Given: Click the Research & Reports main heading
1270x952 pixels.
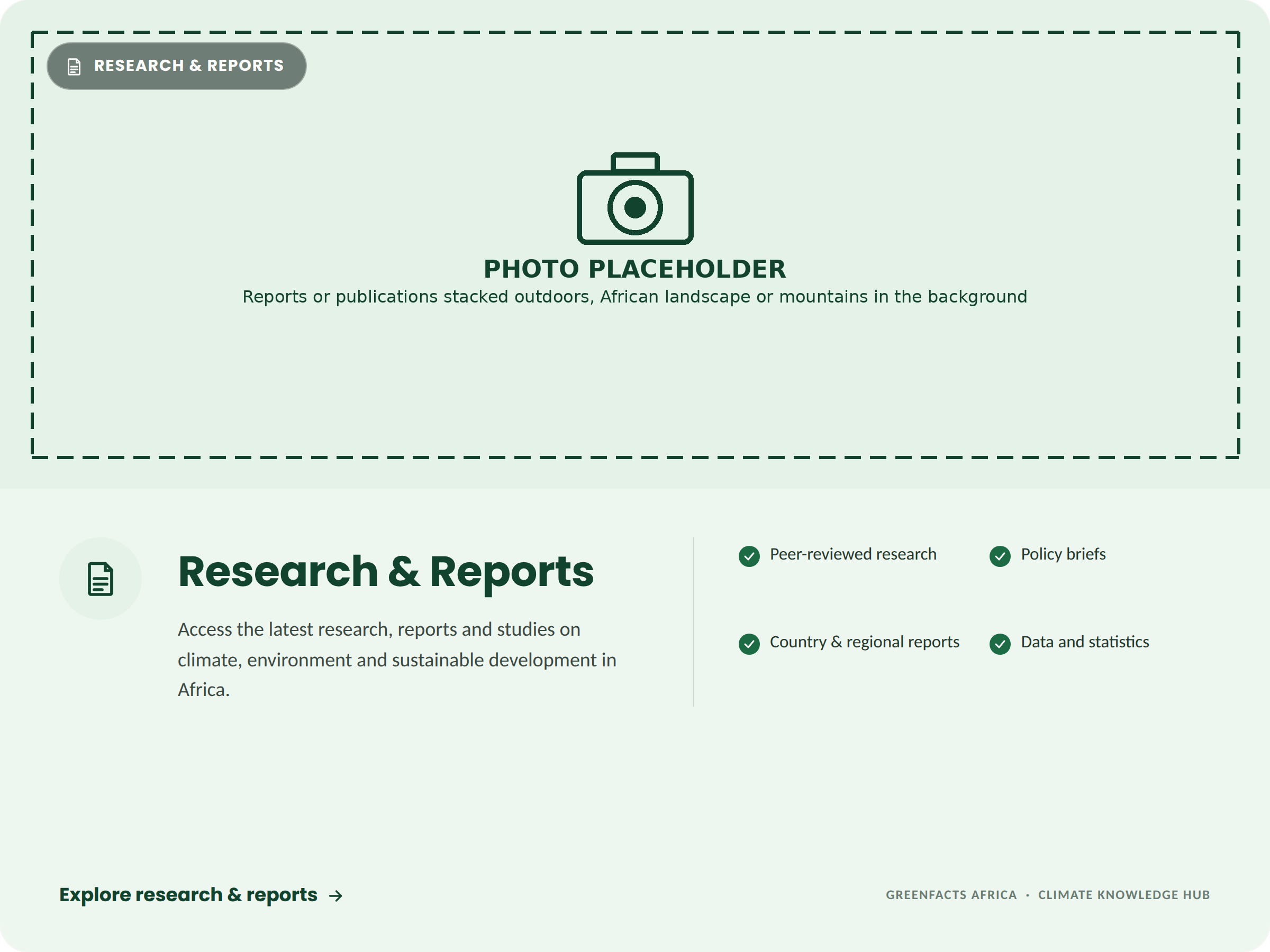Looking at the screenshot, I should 386,572.
